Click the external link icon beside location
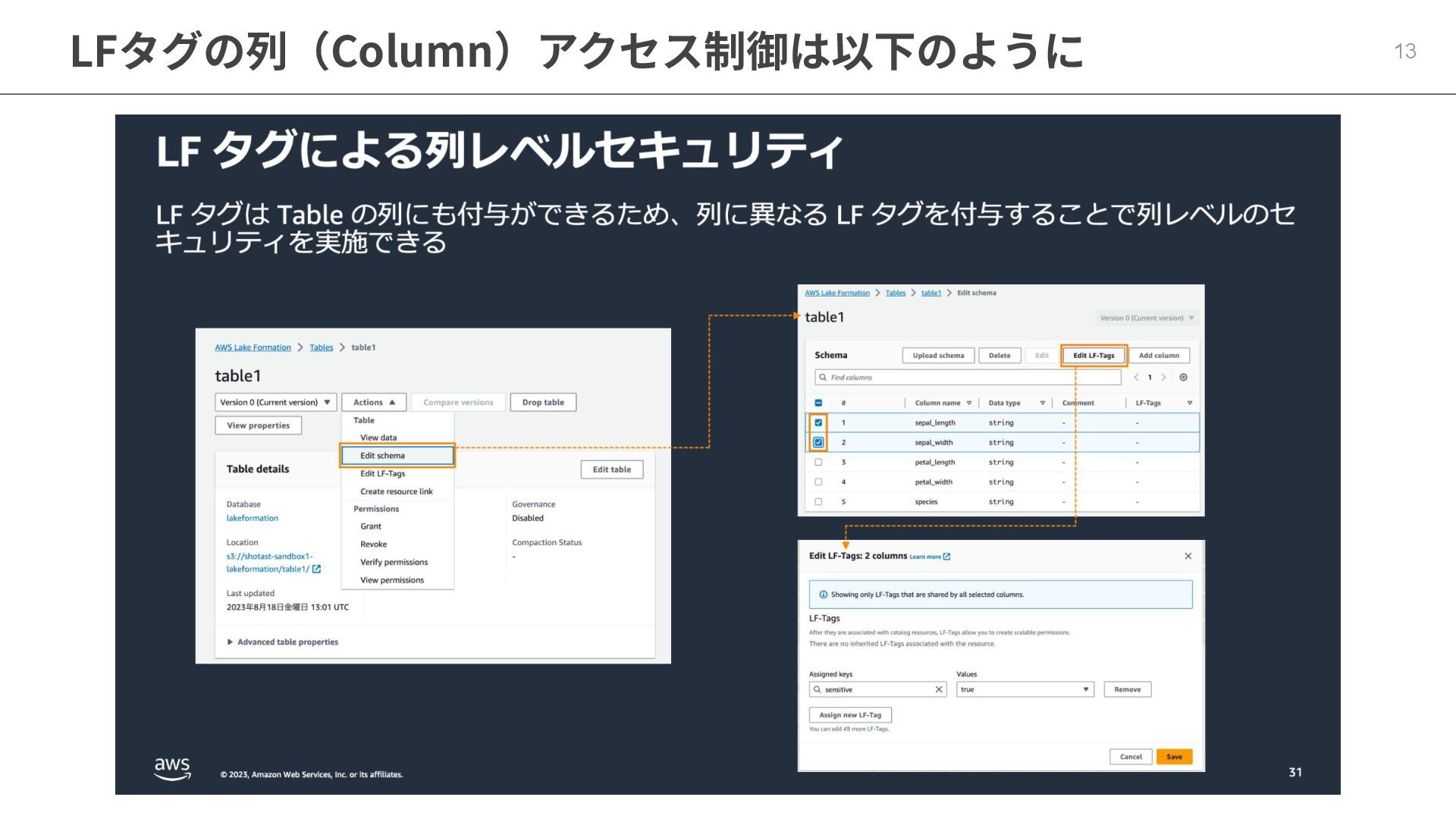Viewport: 1456px width, 819px height. pos(316,569)
